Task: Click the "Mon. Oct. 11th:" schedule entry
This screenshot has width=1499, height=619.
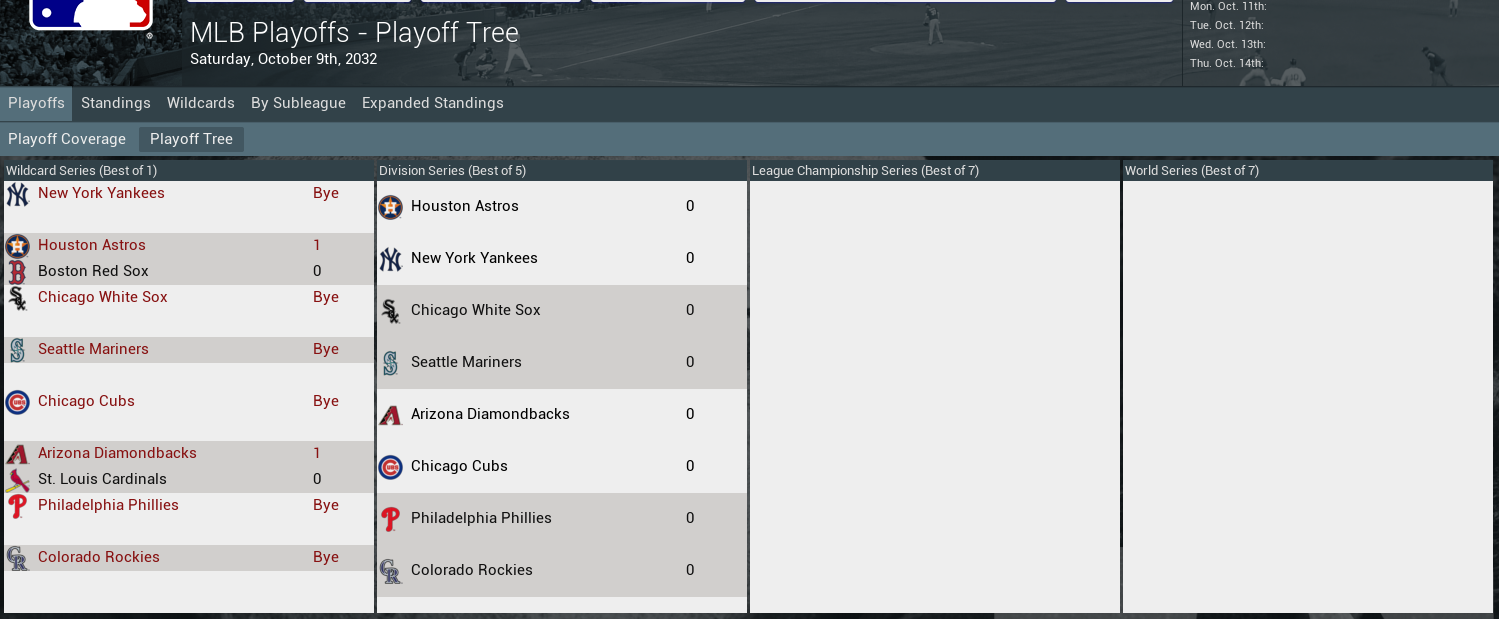Action: (1228, 6)
